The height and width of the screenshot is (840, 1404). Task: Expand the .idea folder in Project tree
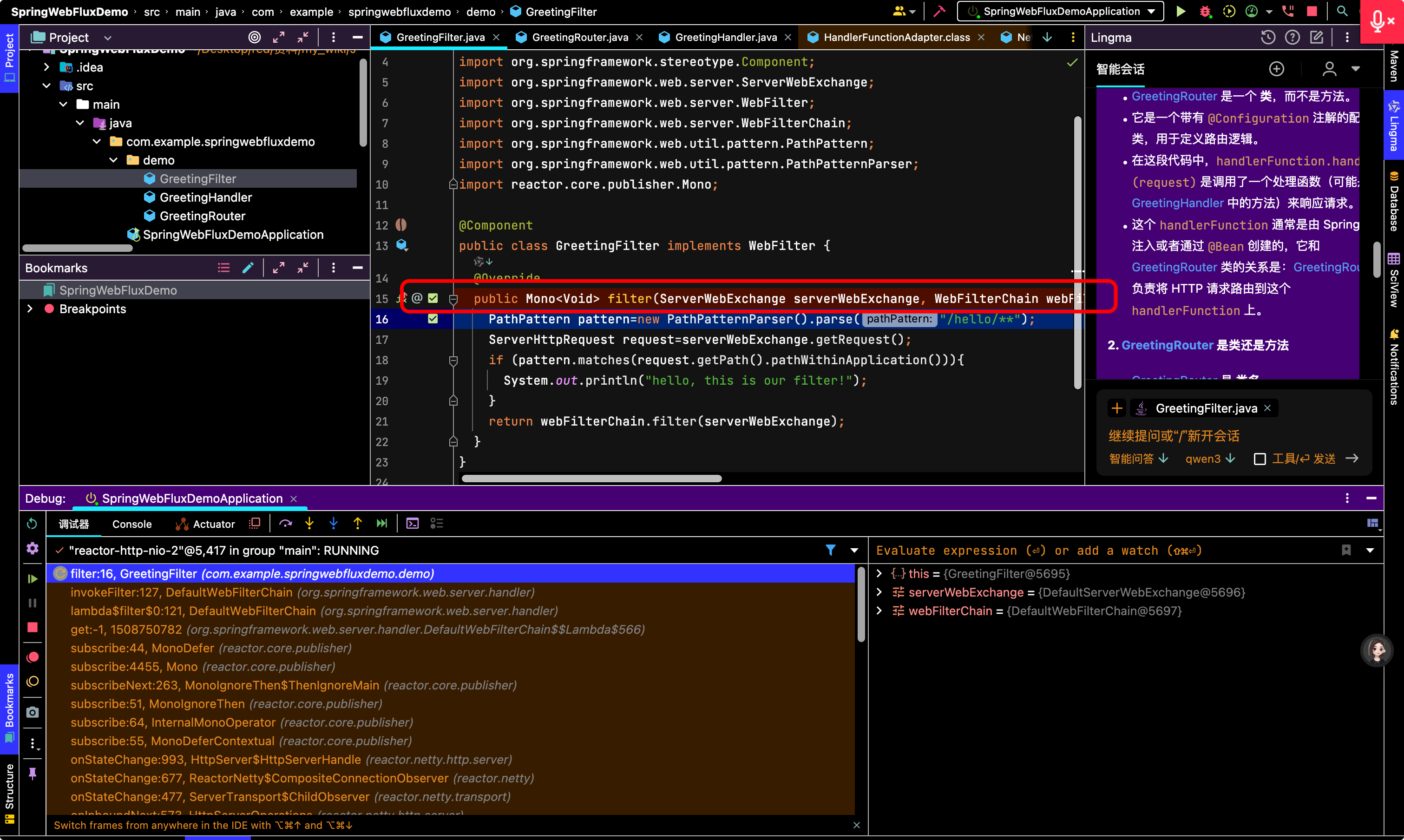(x=46, y=67)
